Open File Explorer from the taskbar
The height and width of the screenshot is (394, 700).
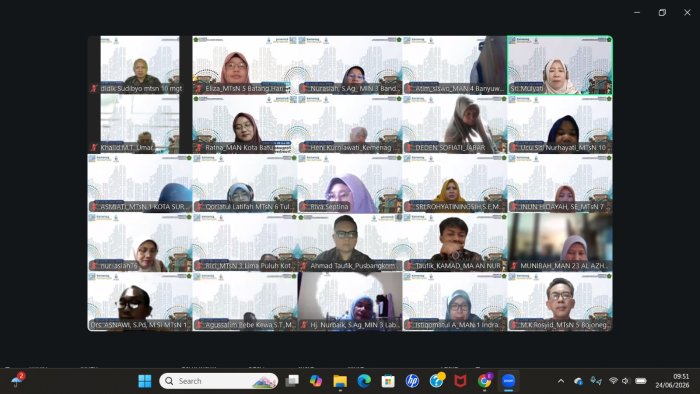coord(340,381)
